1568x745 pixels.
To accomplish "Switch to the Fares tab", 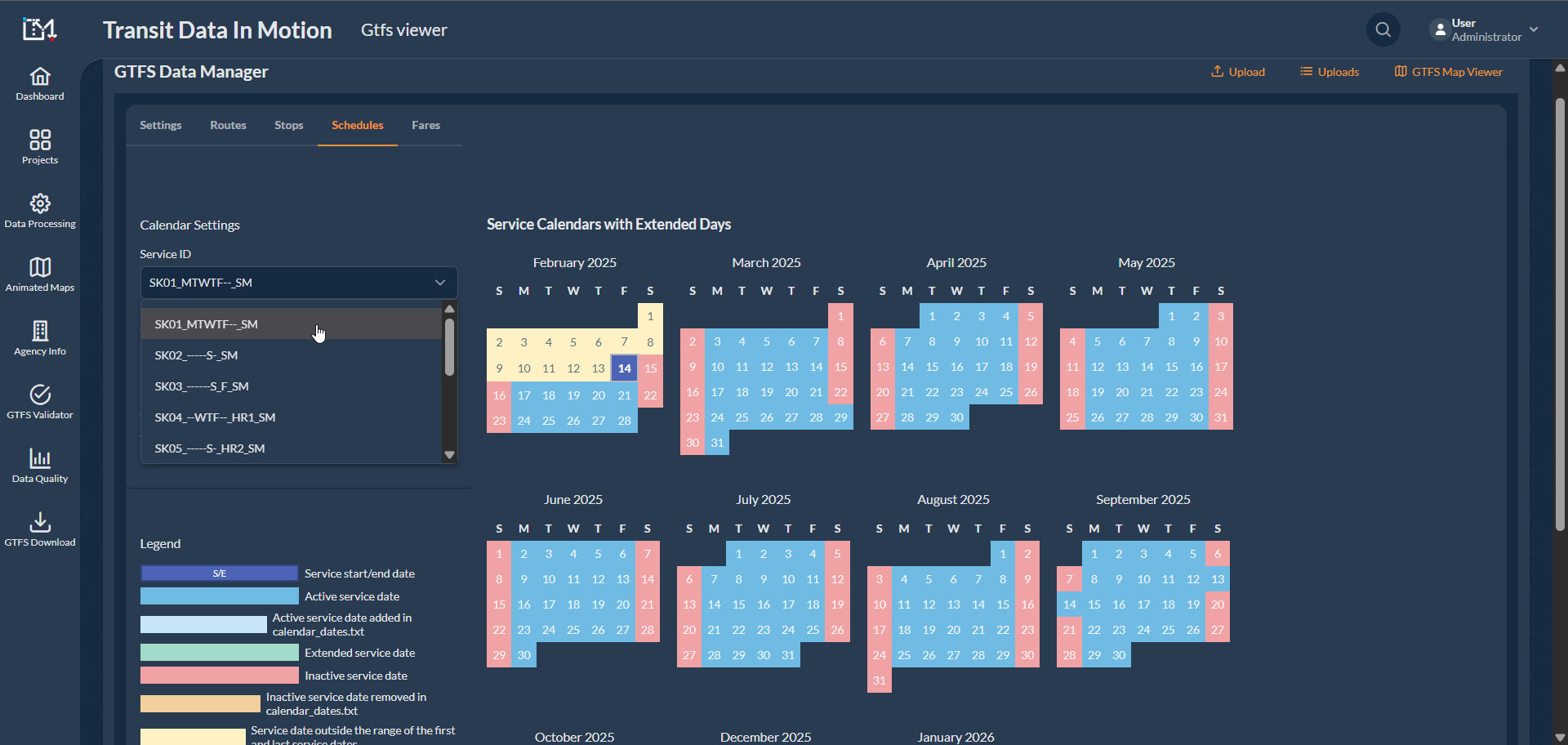I will click(425, 126).
